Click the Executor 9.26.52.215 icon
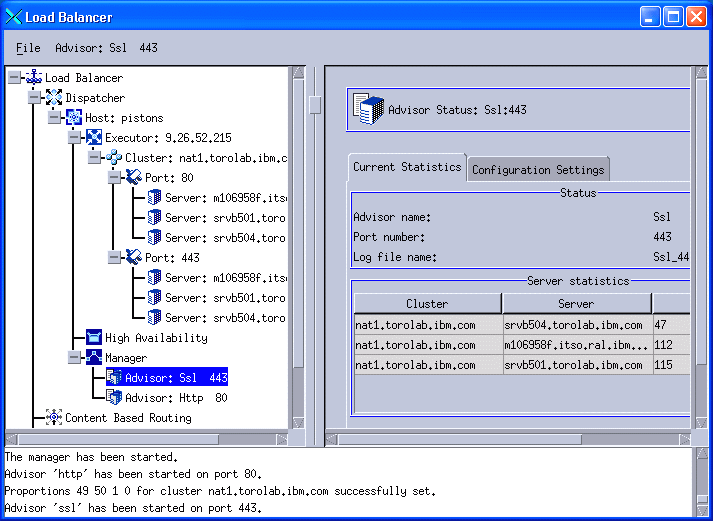Screen dimensions: 713x521 click(x=94, y=138)
